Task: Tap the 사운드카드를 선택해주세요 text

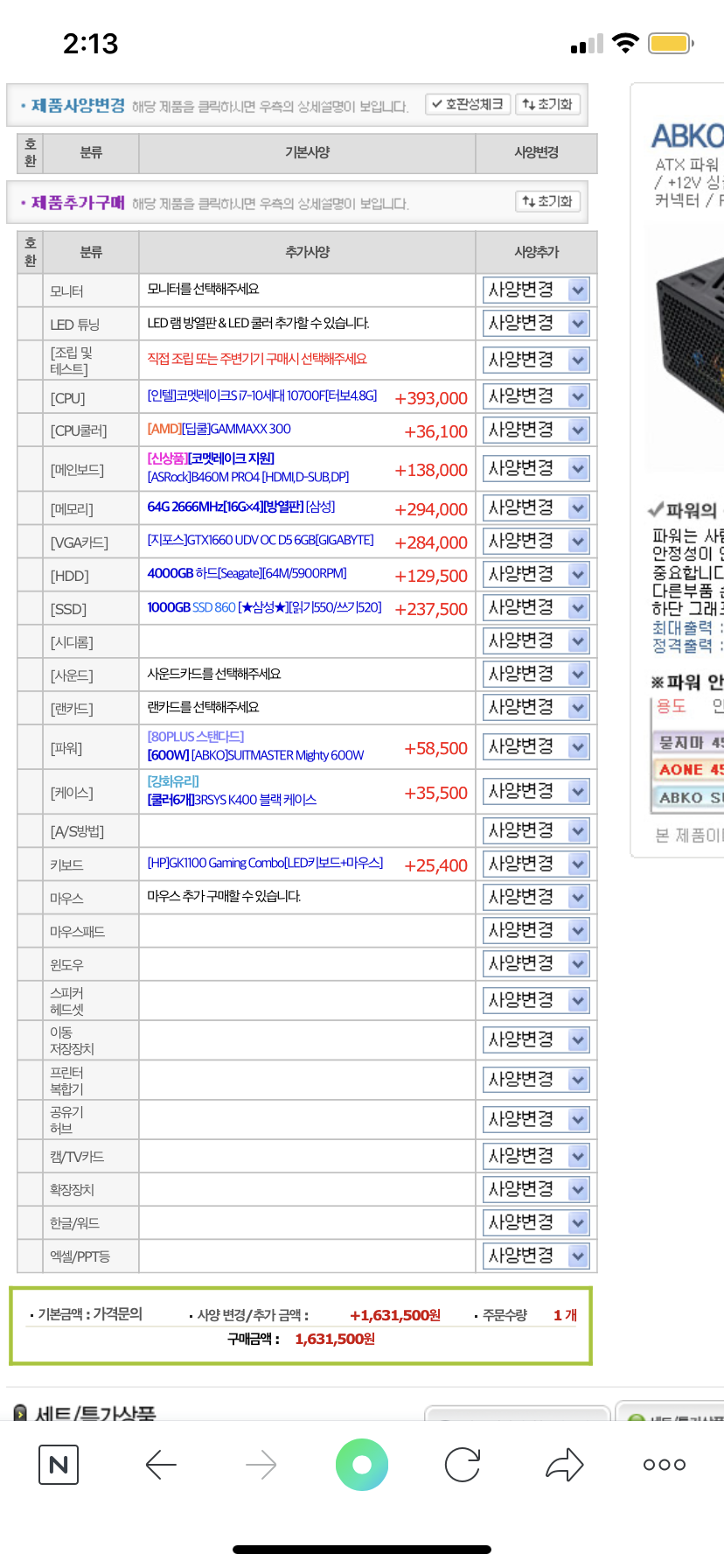Action: point(214,674)
